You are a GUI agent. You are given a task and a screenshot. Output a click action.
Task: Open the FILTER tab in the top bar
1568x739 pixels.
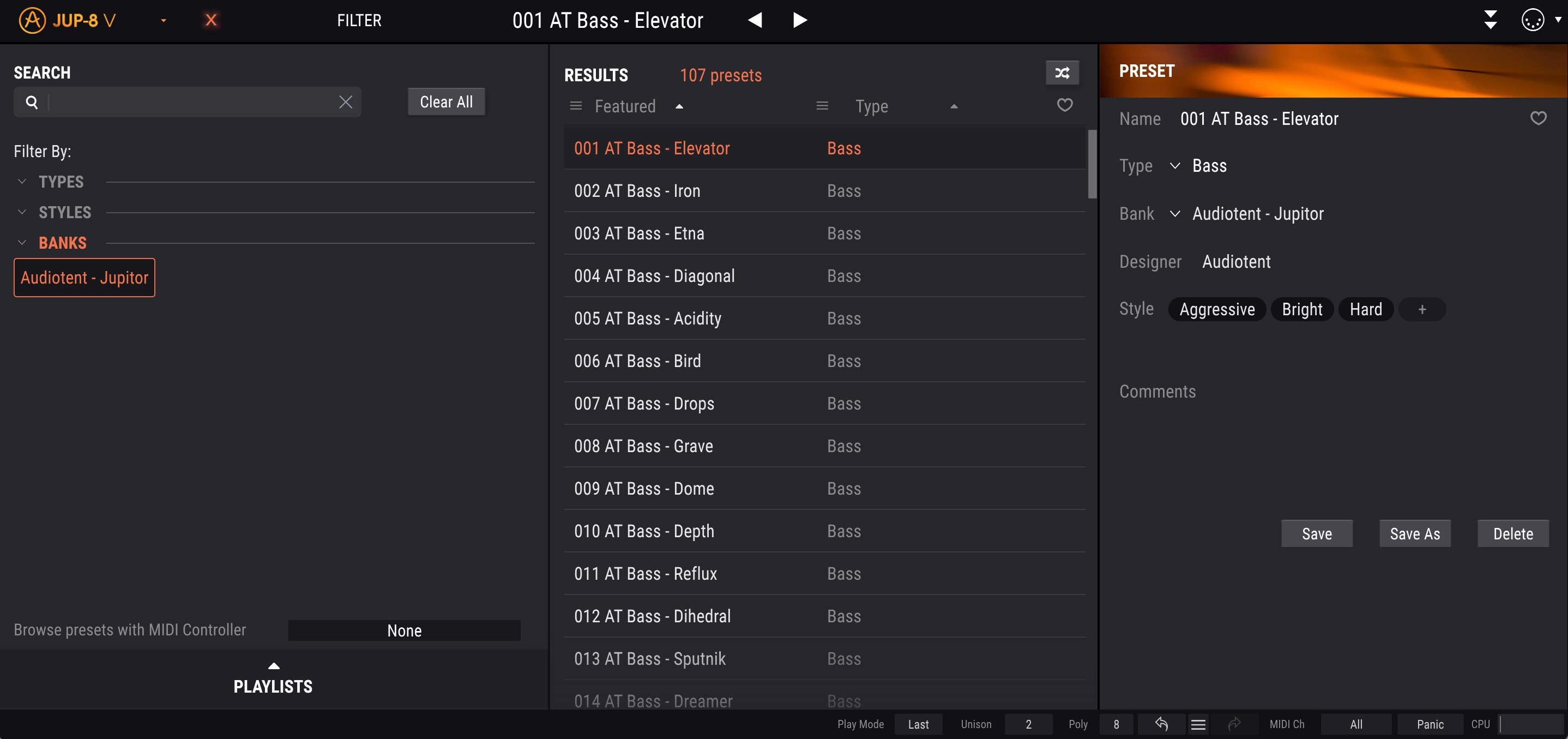(x=359, y=20)
